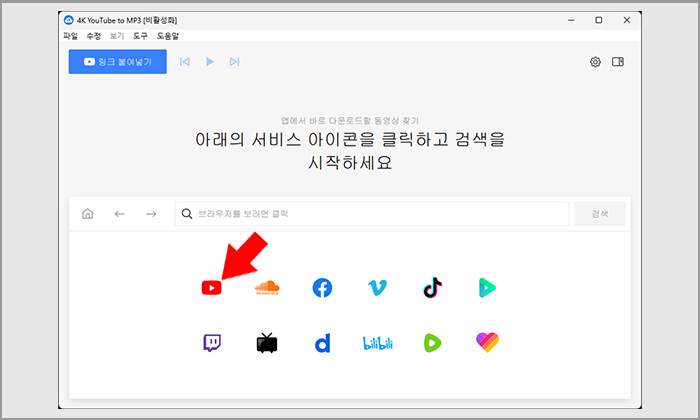Open Rumble green play icon
This screenshot has height=420, width=700.
pyautogui.click(x=432, y=343)
